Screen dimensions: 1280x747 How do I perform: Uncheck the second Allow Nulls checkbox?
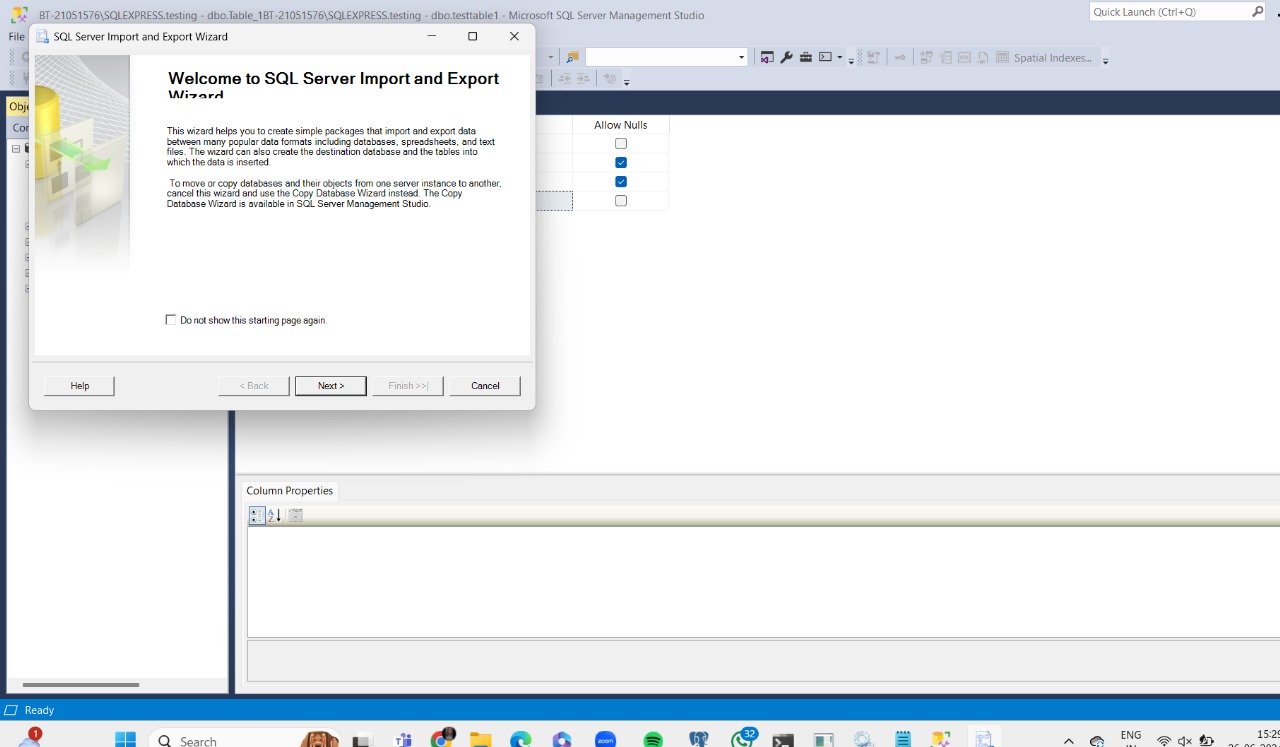pyautogui.click(x=621, y=162)
